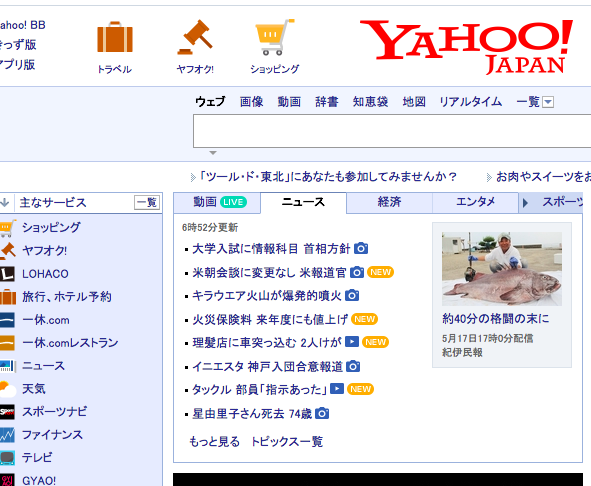The image size is (591, 486).
Task: Click the gavel icon beside ヤフオク! in sidebar
Action: coord(7,251)
